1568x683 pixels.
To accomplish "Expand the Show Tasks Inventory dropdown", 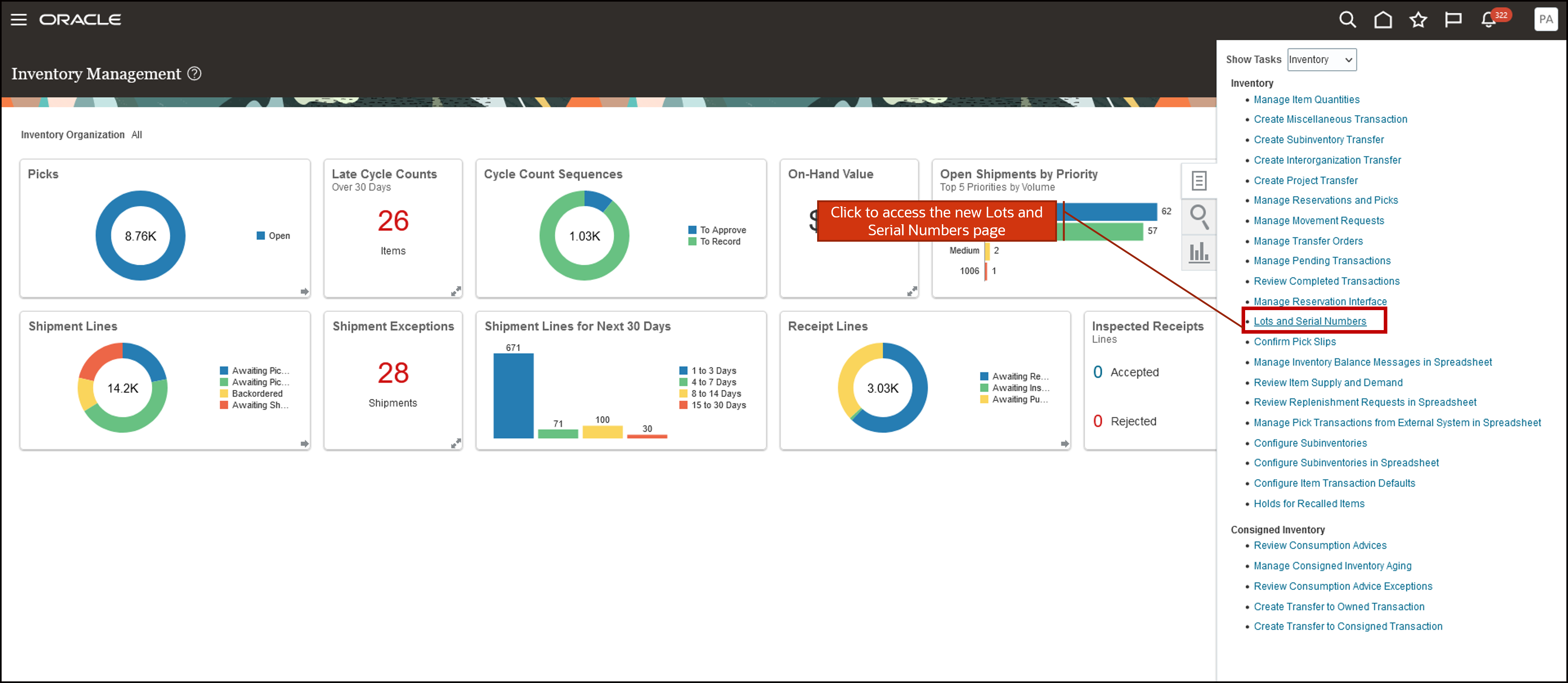I will point(1321,60).
